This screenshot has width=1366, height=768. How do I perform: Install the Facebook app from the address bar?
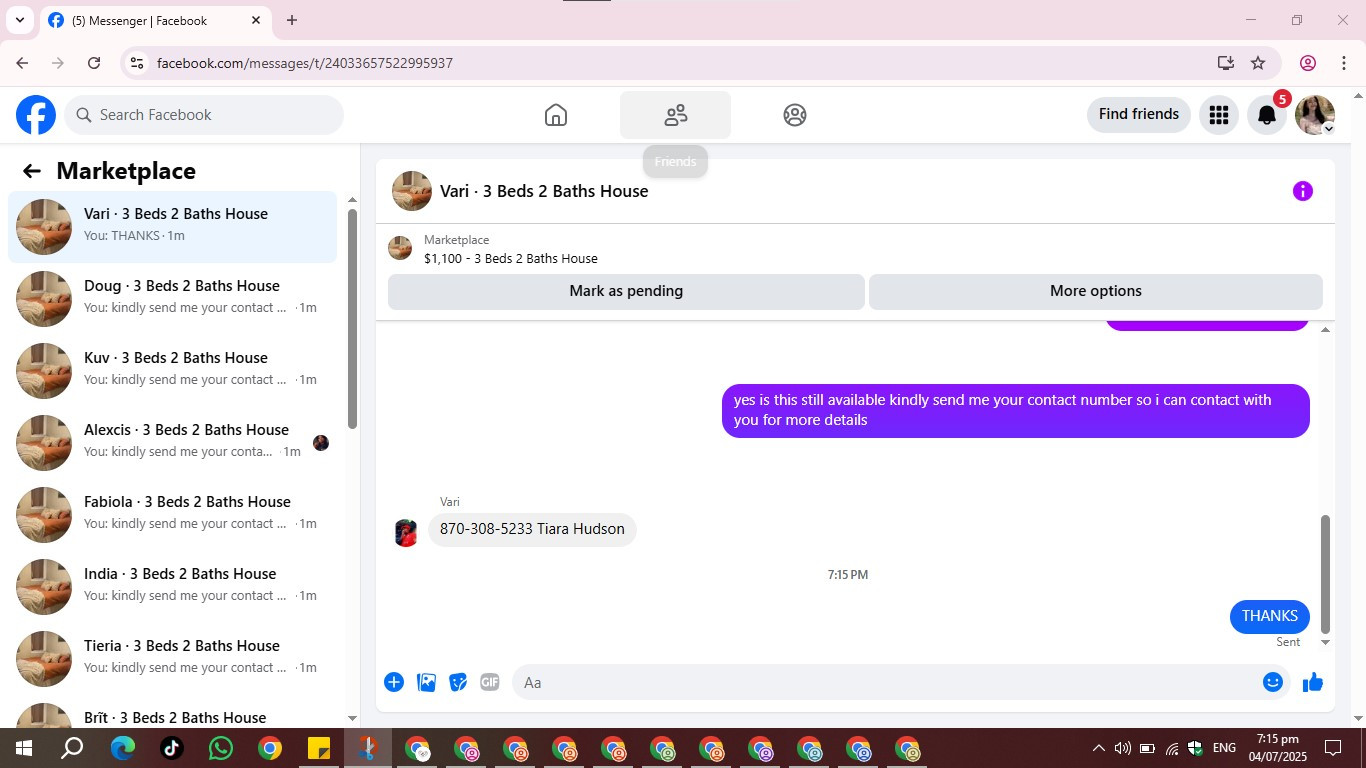(1226, 63)
